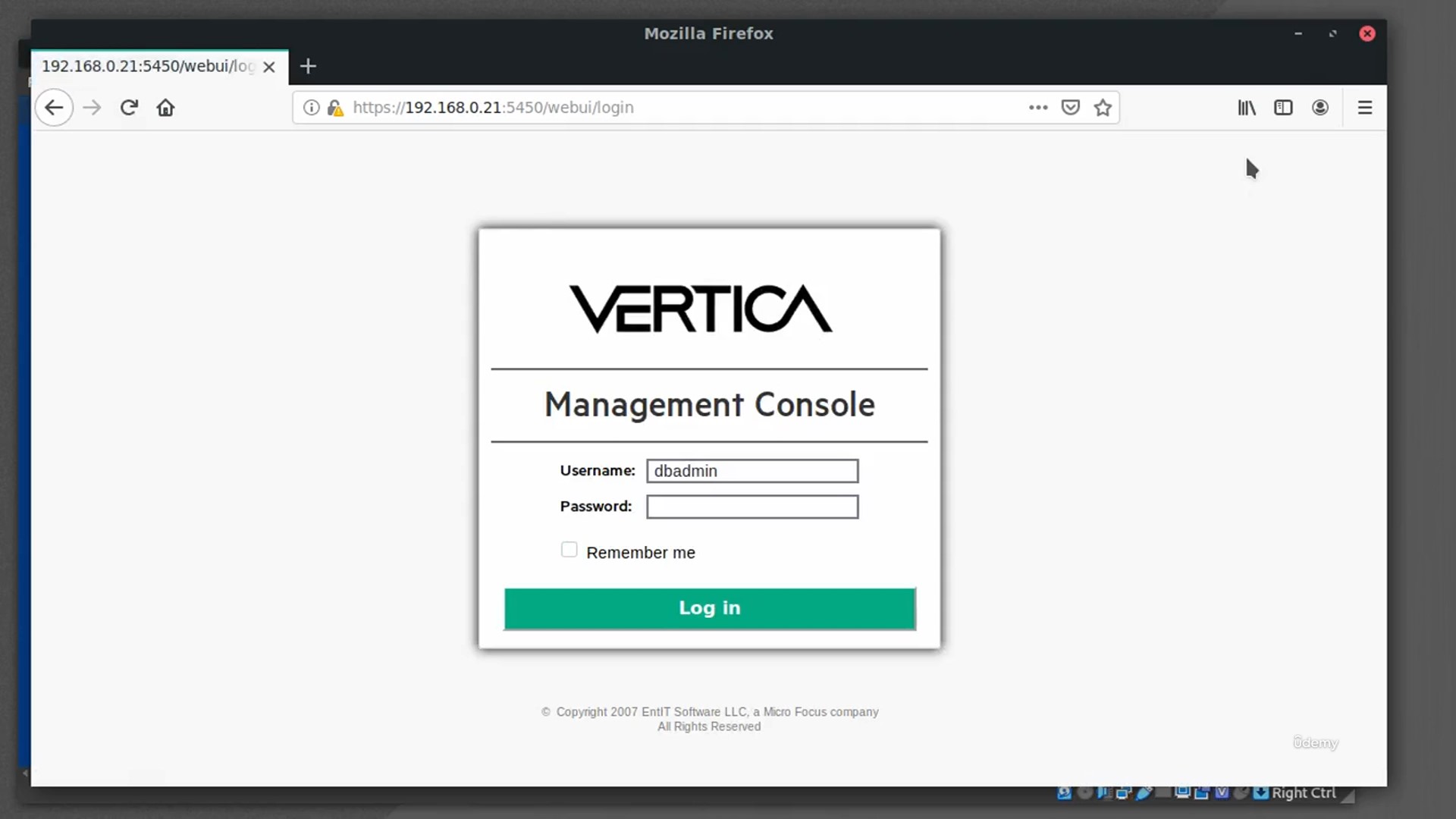The height and width of the screenshot is (819, 1456).
Task: Click the Remember me label text
Action: (x=641, y=553)
